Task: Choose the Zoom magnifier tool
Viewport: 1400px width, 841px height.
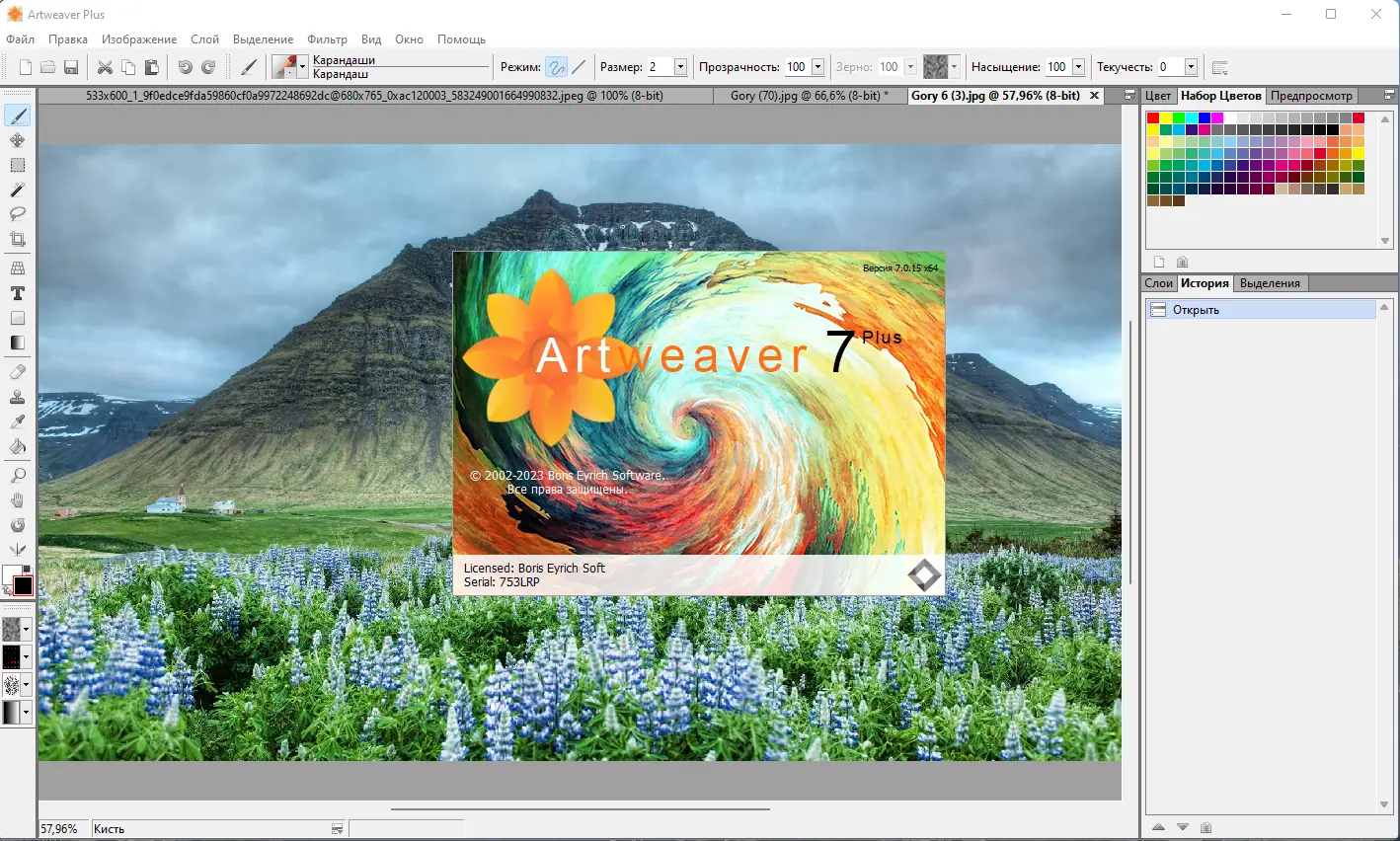Action: point(17,475)
